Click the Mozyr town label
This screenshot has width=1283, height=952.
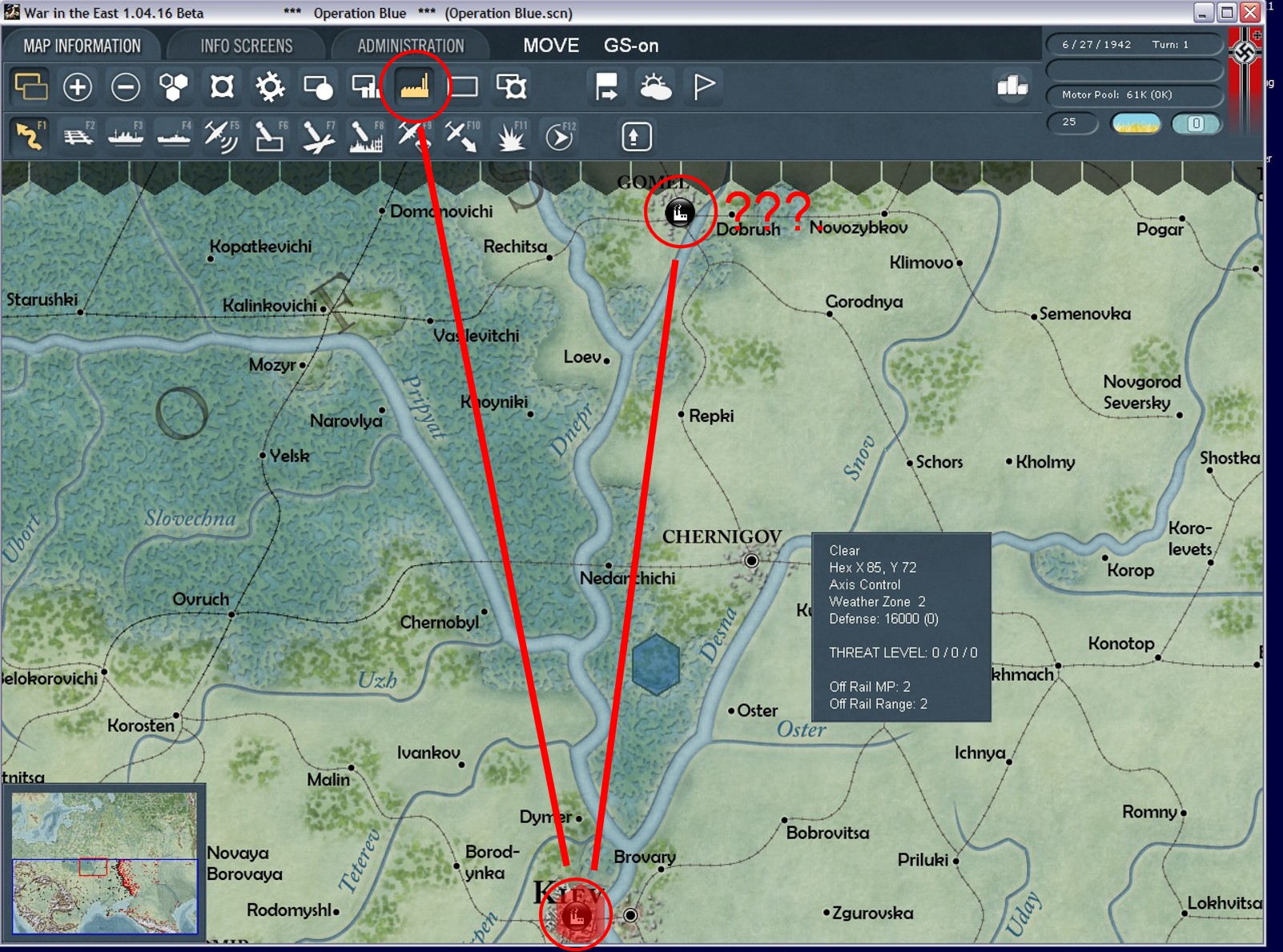(273, 365)
